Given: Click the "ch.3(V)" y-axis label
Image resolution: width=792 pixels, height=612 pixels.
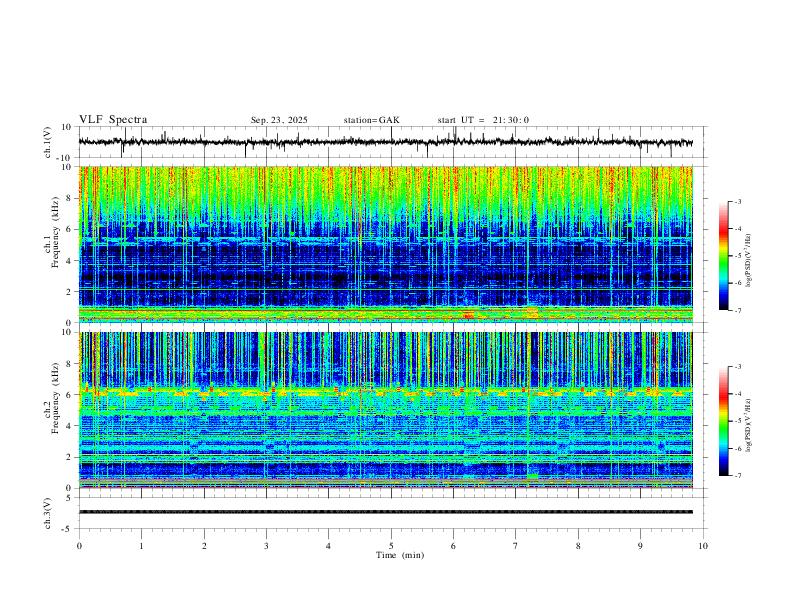Looking at the screenshot, I should tap(48, 514).
